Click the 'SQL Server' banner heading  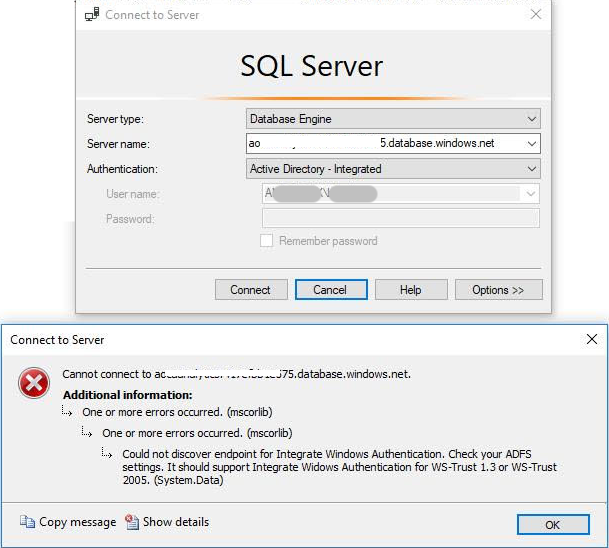pos(311,66)
